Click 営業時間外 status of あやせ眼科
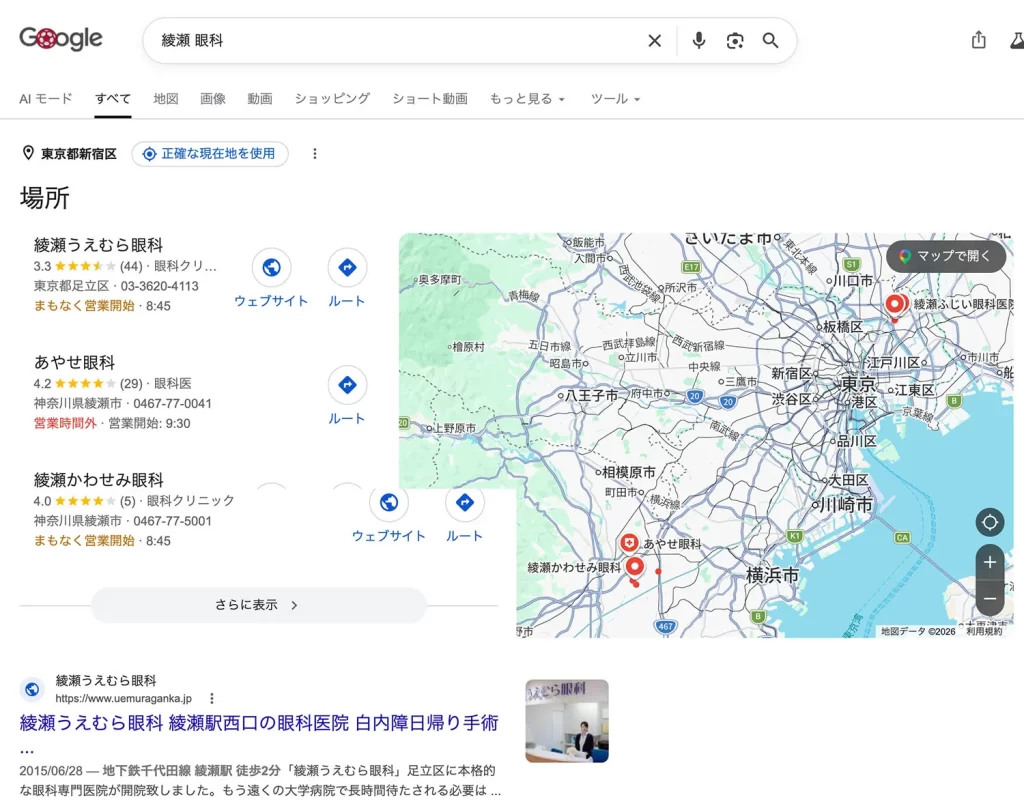 click(65, 423)
